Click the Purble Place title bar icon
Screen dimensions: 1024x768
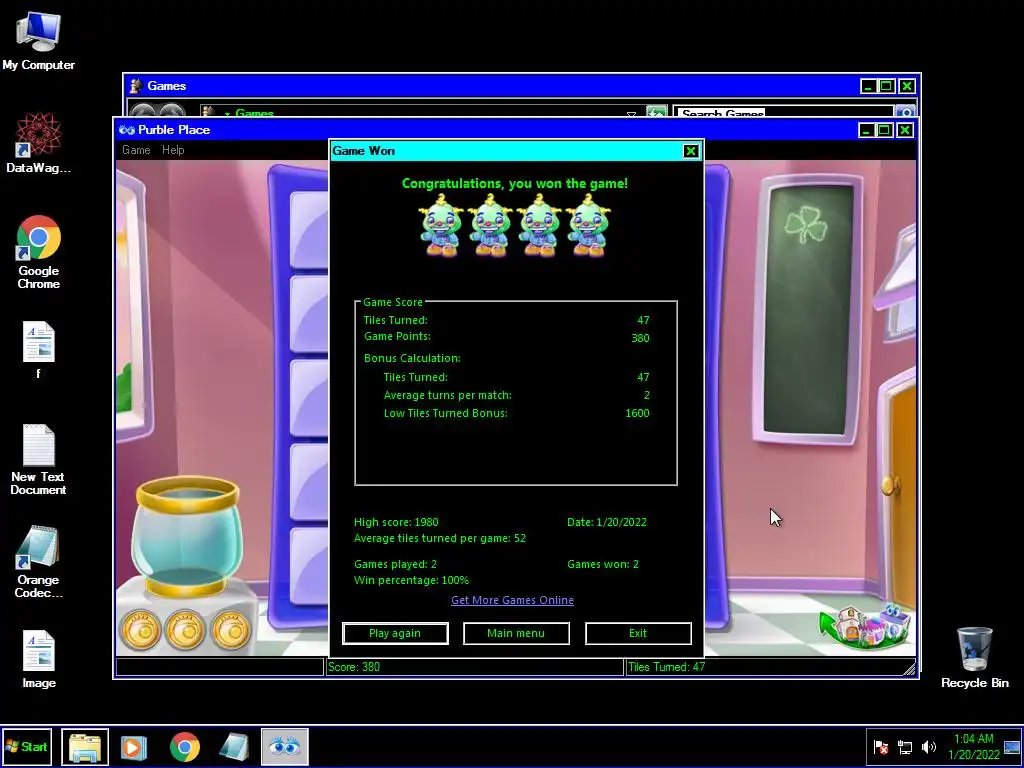(127, 130)
